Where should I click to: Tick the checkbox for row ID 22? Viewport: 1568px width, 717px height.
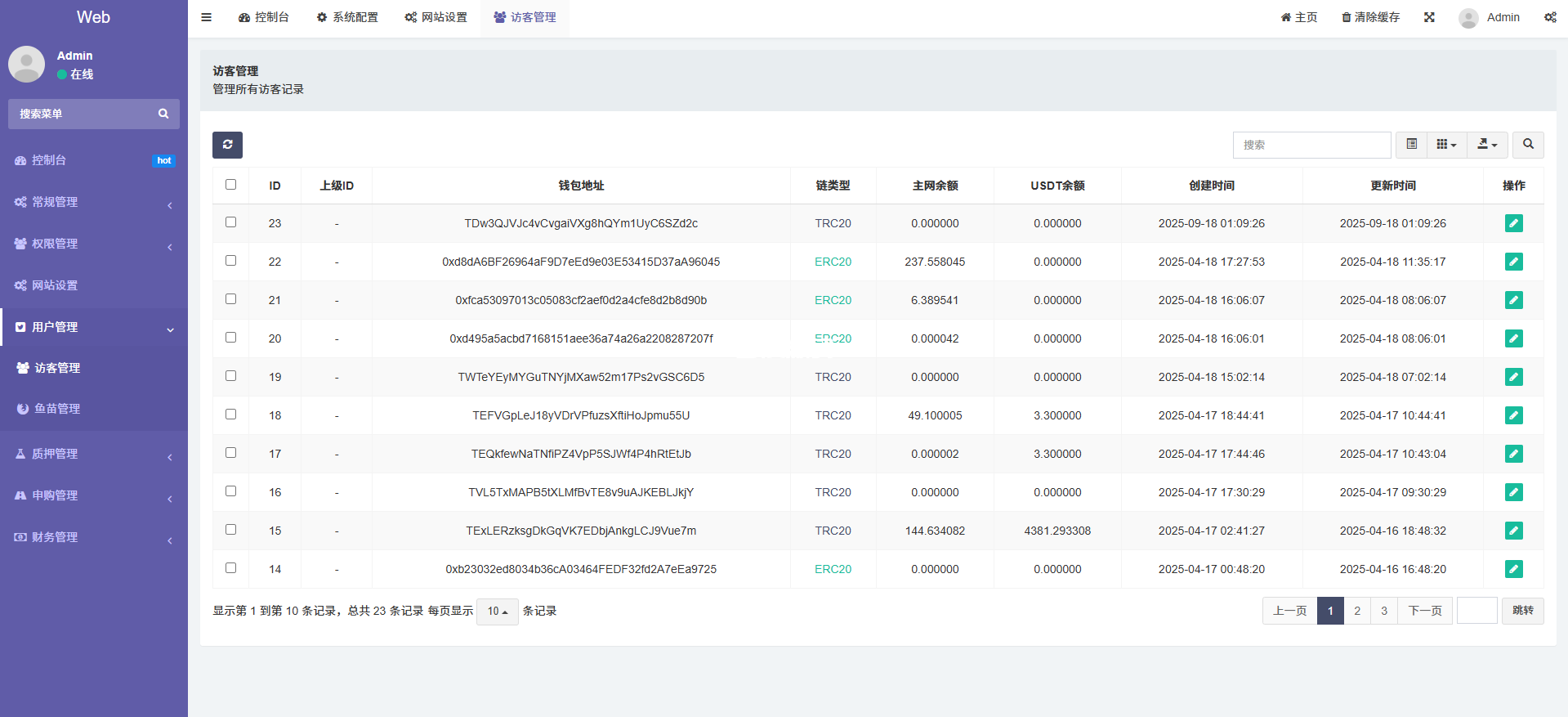[230, 261]
